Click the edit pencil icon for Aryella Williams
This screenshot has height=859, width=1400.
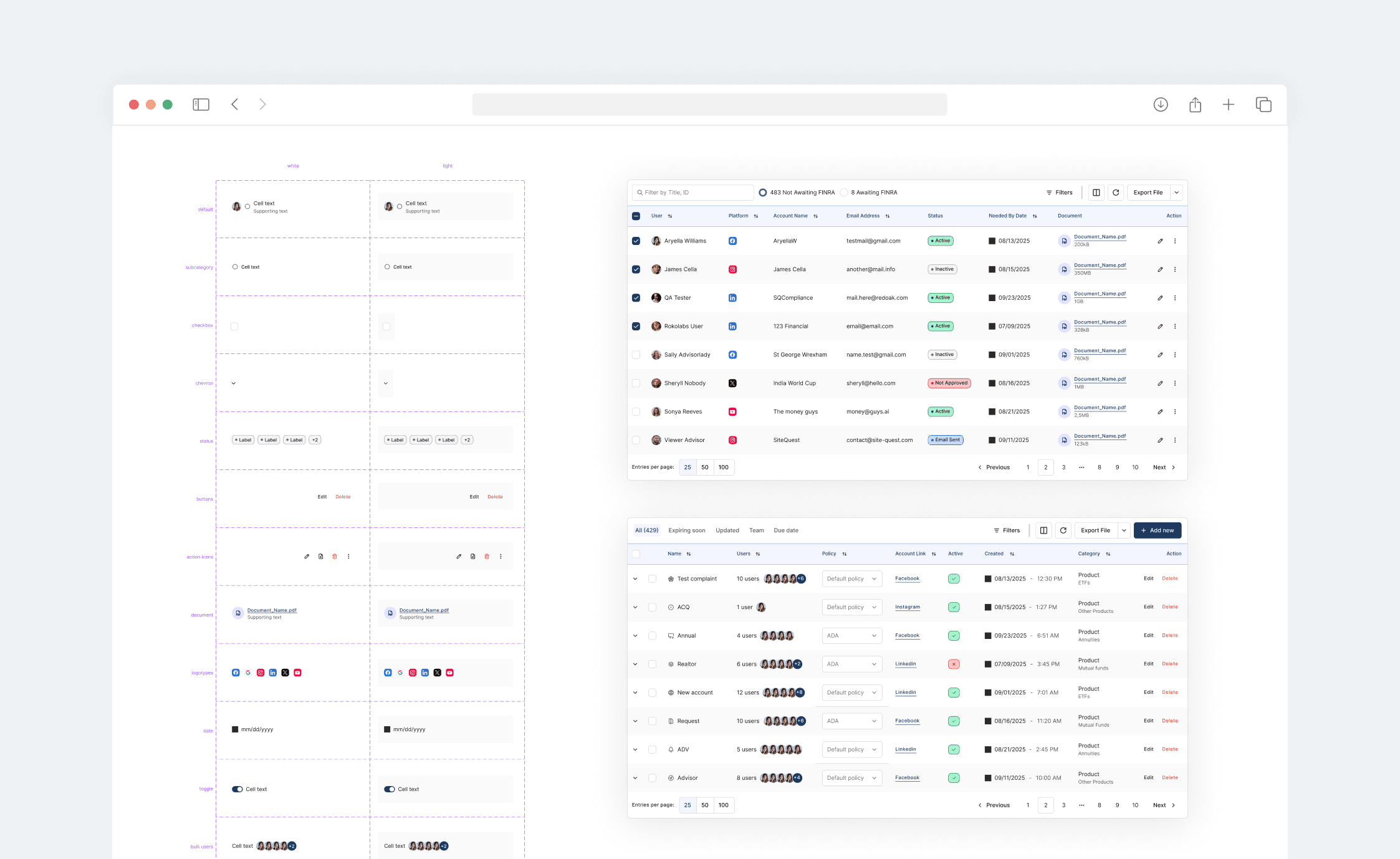1160,241
